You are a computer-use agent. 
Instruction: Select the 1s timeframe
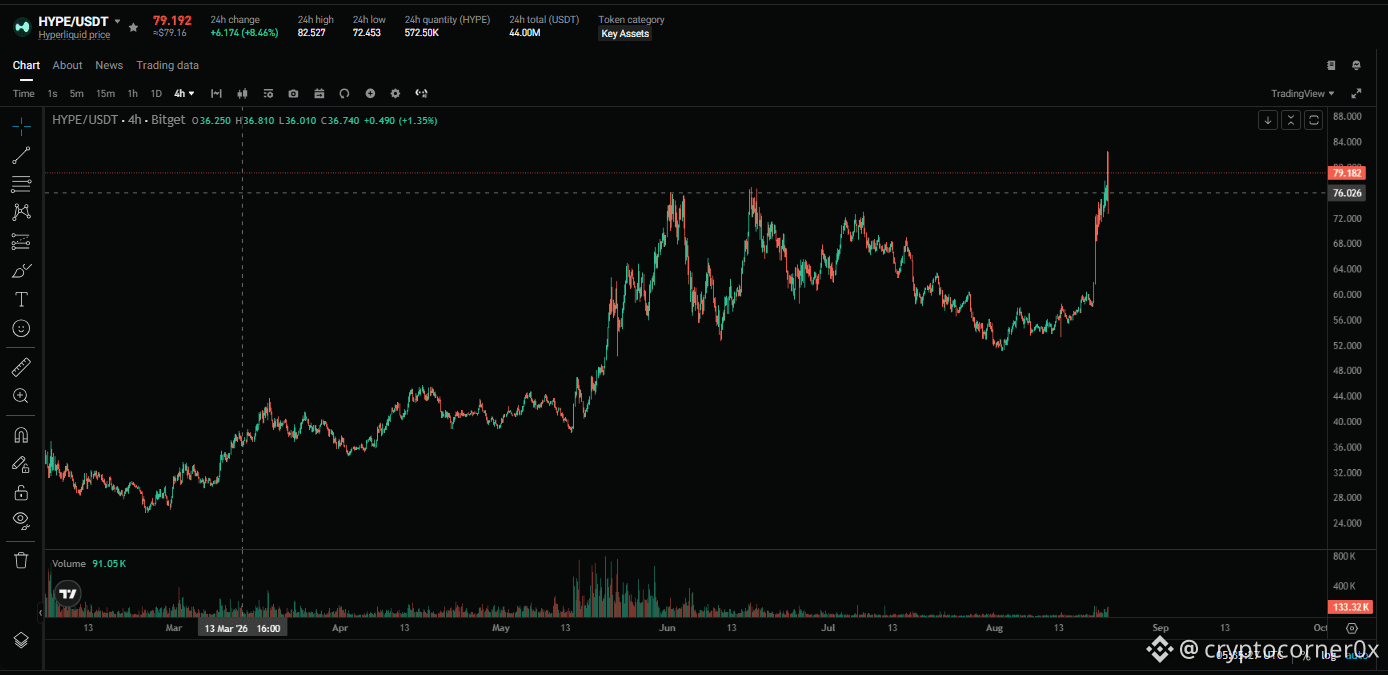click(x=52, y=93)
